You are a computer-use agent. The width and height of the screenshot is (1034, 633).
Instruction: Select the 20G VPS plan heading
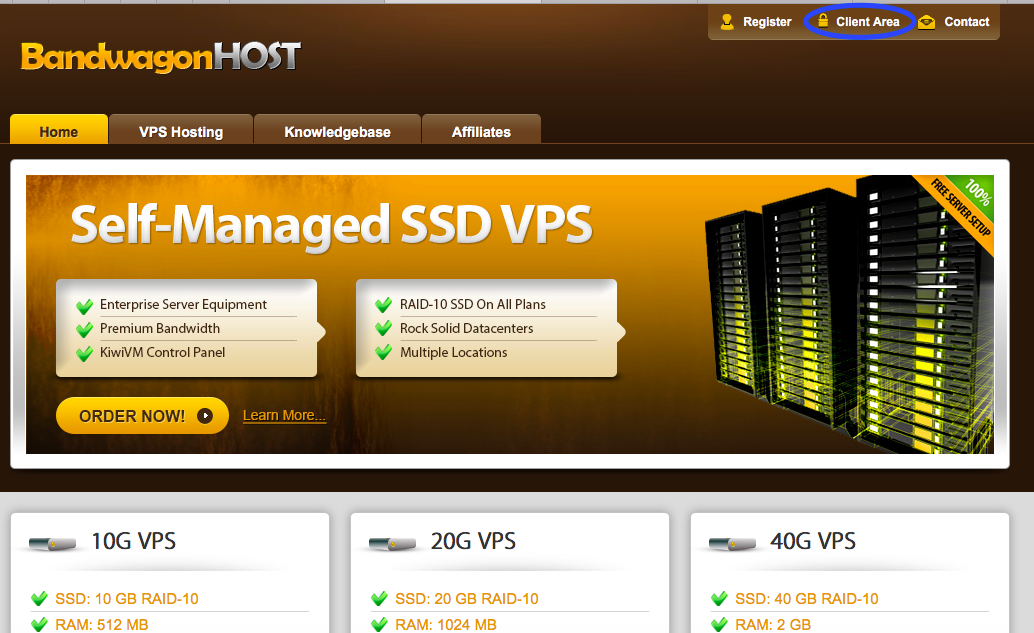click(473, 541)
